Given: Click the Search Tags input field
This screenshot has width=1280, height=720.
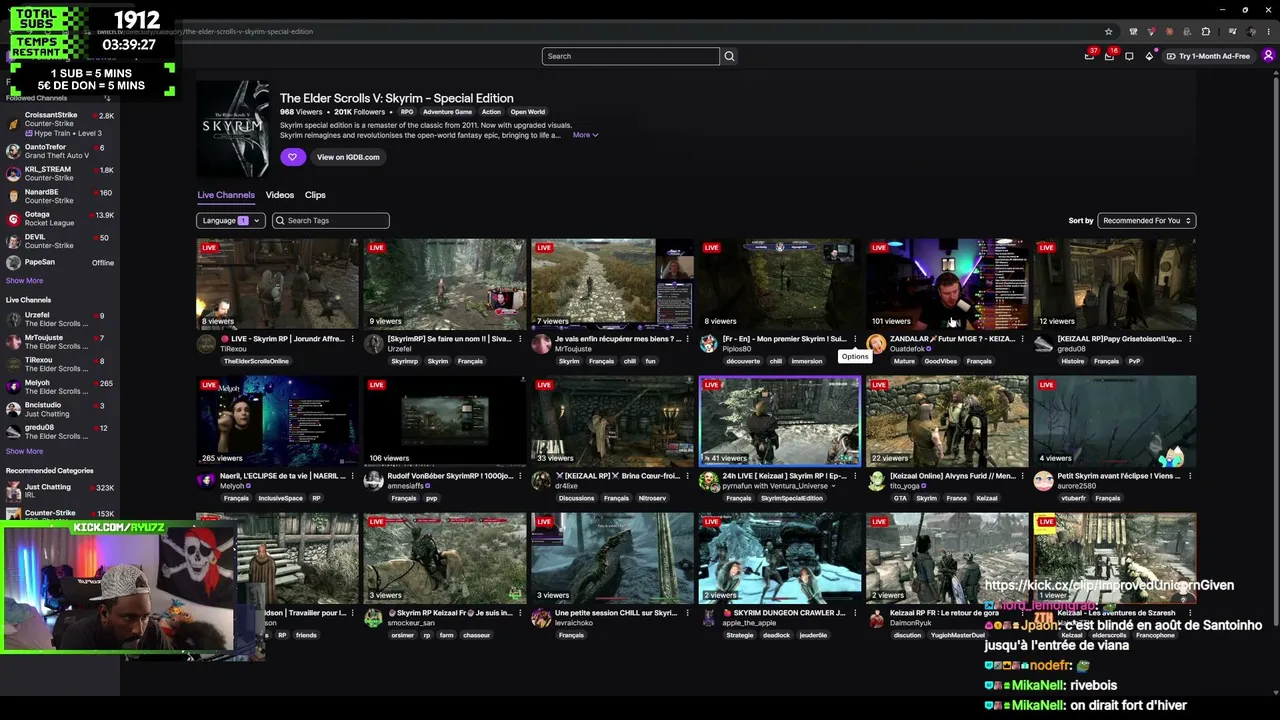Looking at the screenshot, I should point(331,220).
